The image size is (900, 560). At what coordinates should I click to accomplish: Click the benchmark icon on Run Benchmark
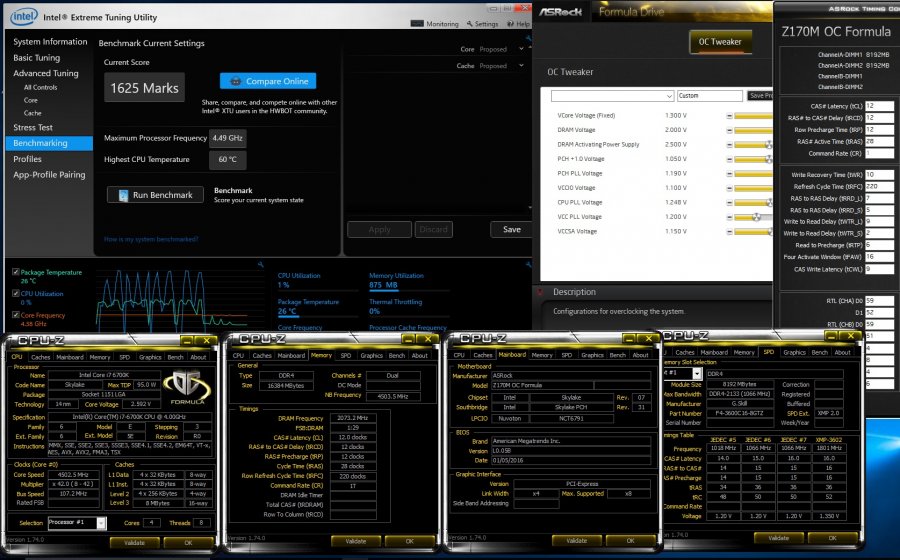(123, 195)
